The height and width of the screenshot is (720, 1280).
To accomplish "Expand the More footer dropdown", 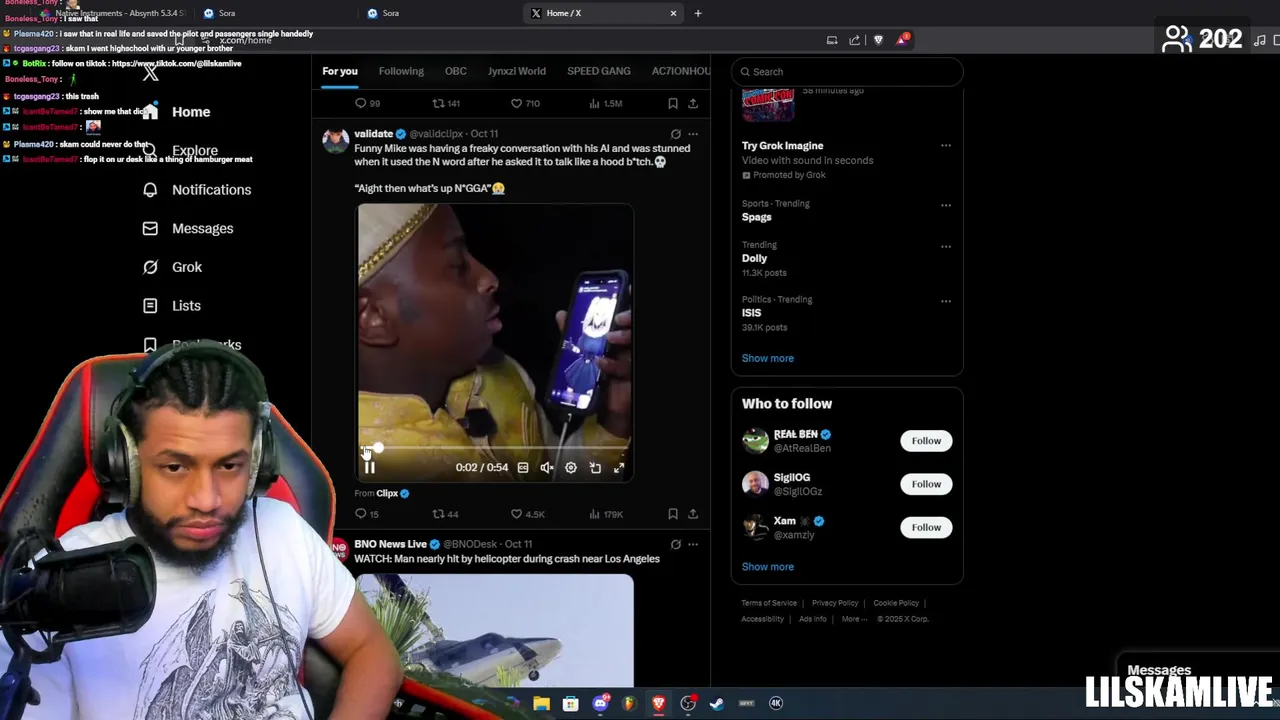I will coord(854,619).
